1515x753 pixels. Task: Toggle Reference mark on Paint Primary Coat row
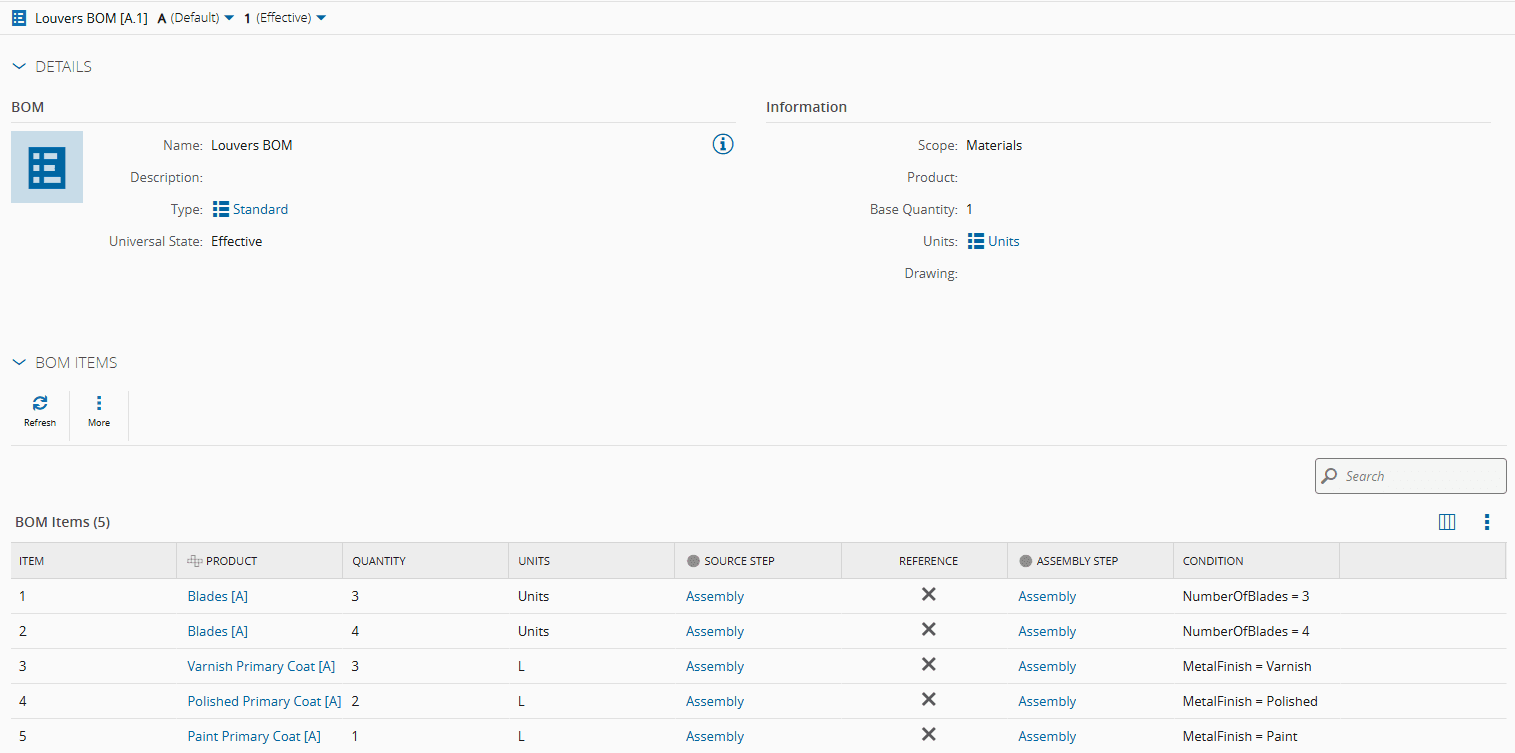point(928,735)
